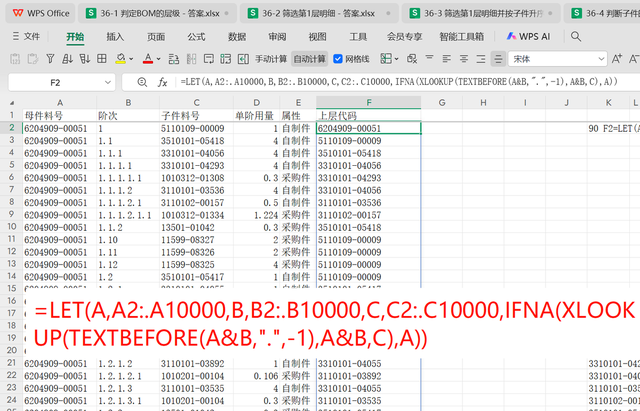The width and height of the screenshot is (640, 411).
Task: Click cell containing 5110109-00009 in column C
Action: (x=196, y=128)
